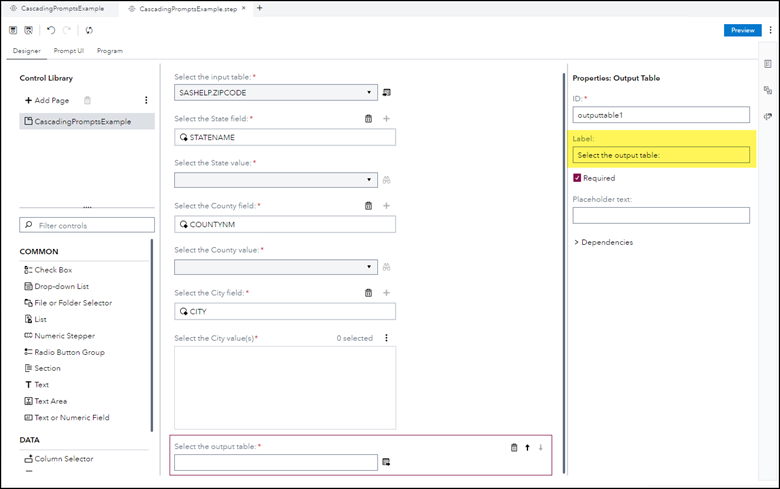Click the Save icon in toolbar
780x489 pixels.
13,30
